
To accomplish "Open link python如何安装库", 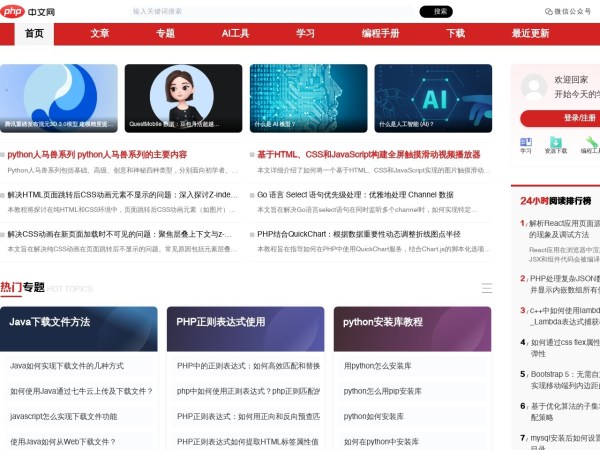I will click(373, 416).
